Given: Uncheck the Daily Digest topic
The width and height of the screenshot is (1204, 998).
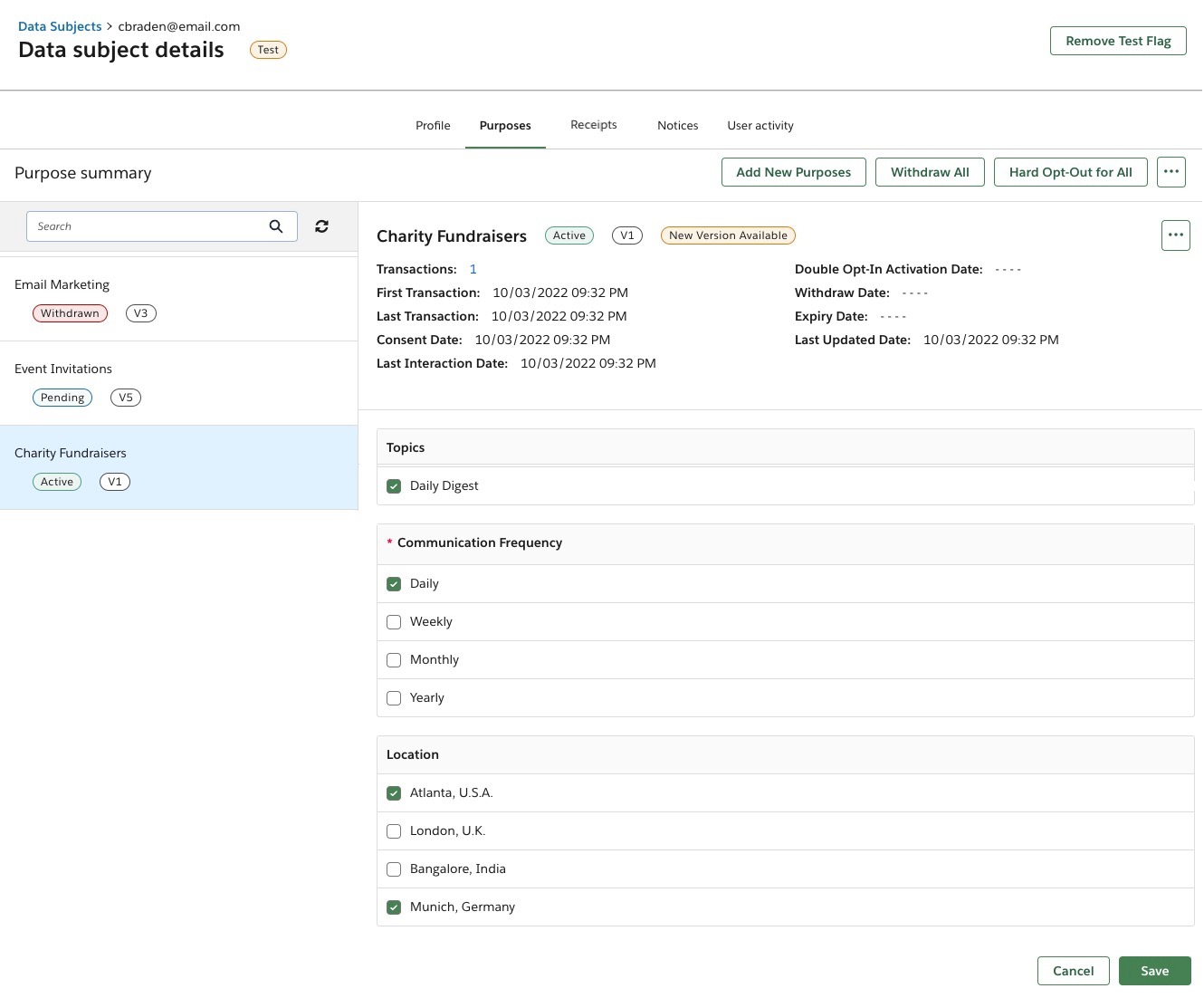Looking at the screenshot, I should coord(394,486).
